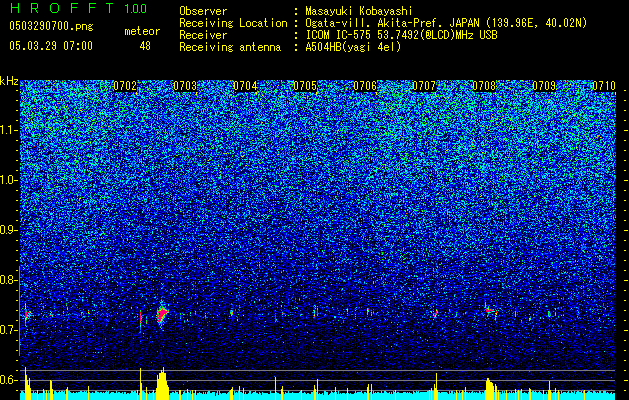Select the 0708 time label

484,86
